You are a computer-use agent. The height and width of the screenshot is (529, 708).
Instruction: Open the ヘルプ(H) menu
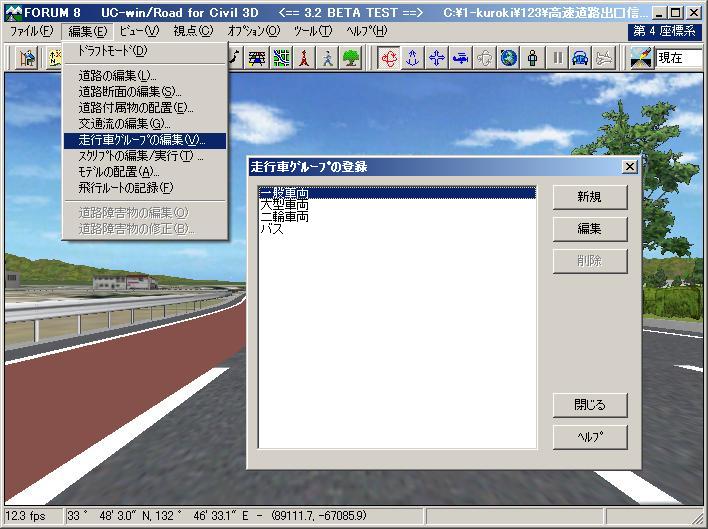point(367,31)
